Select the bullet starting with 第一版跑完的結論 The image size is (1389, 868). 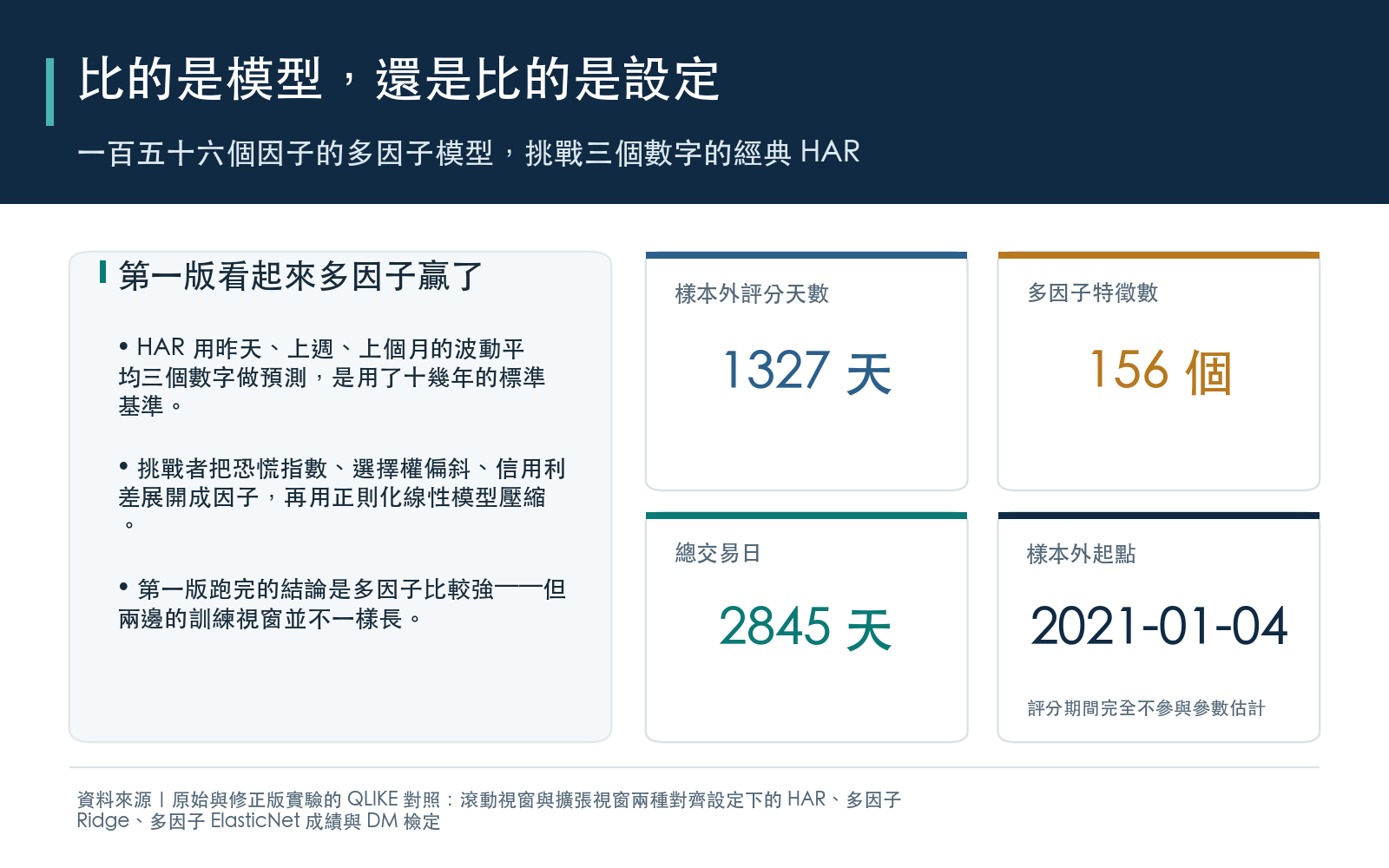(342, 603)
